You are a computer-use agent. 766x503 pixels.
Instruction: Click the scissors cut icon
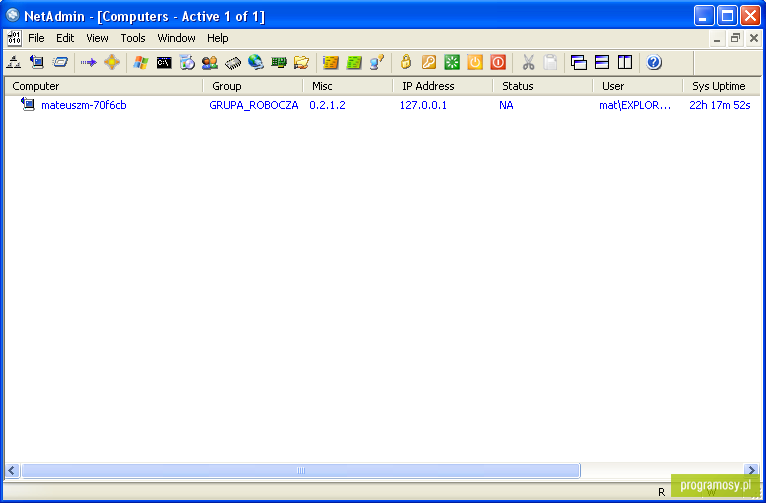point(528,63)
